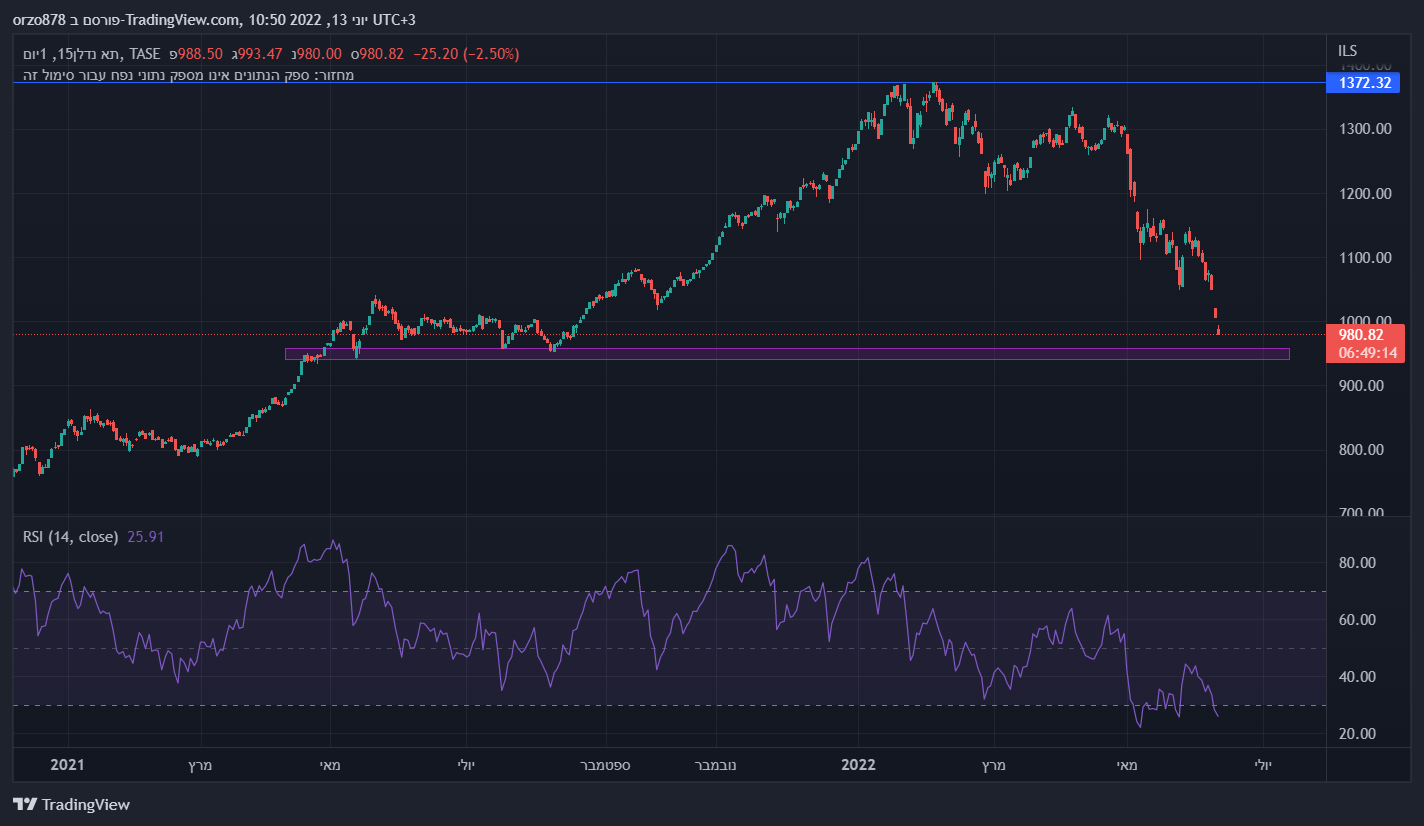Select the RSI (14, close) indicator title
Viewport: 1424px width, 826px height.
tap(70, 537)
